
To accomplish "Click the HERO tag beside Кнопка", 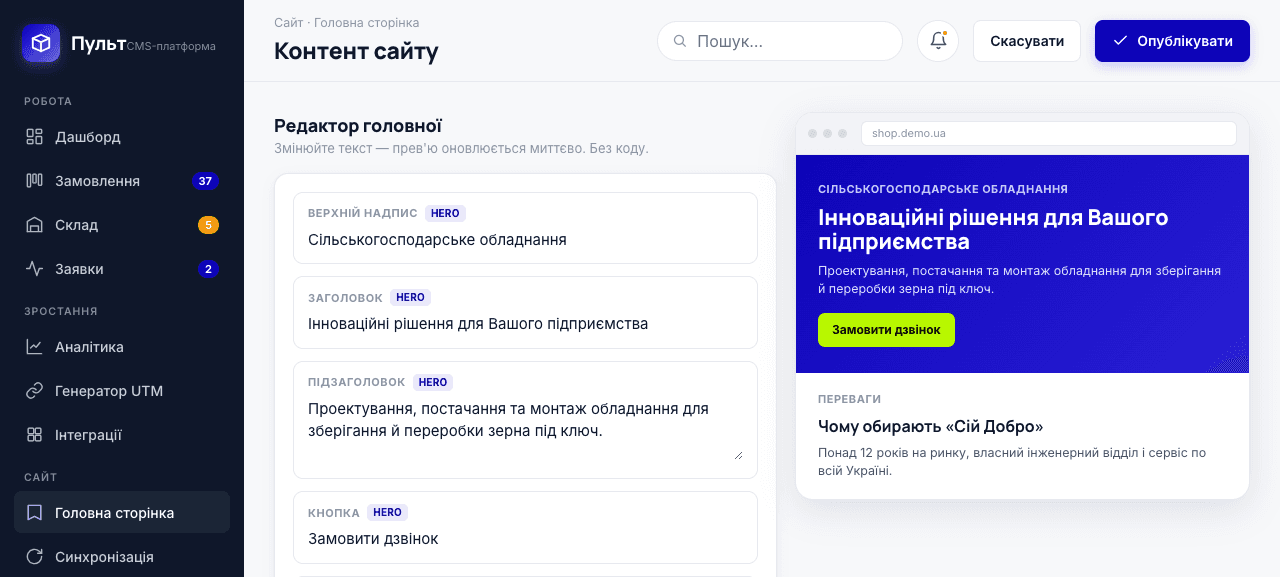I will pyautogui.click(x=387, y=512).
